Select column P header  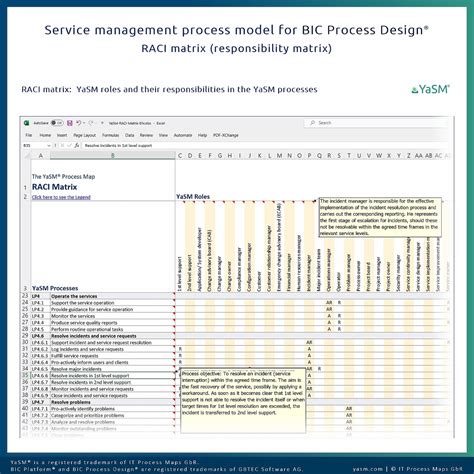[x=310, y=156]
